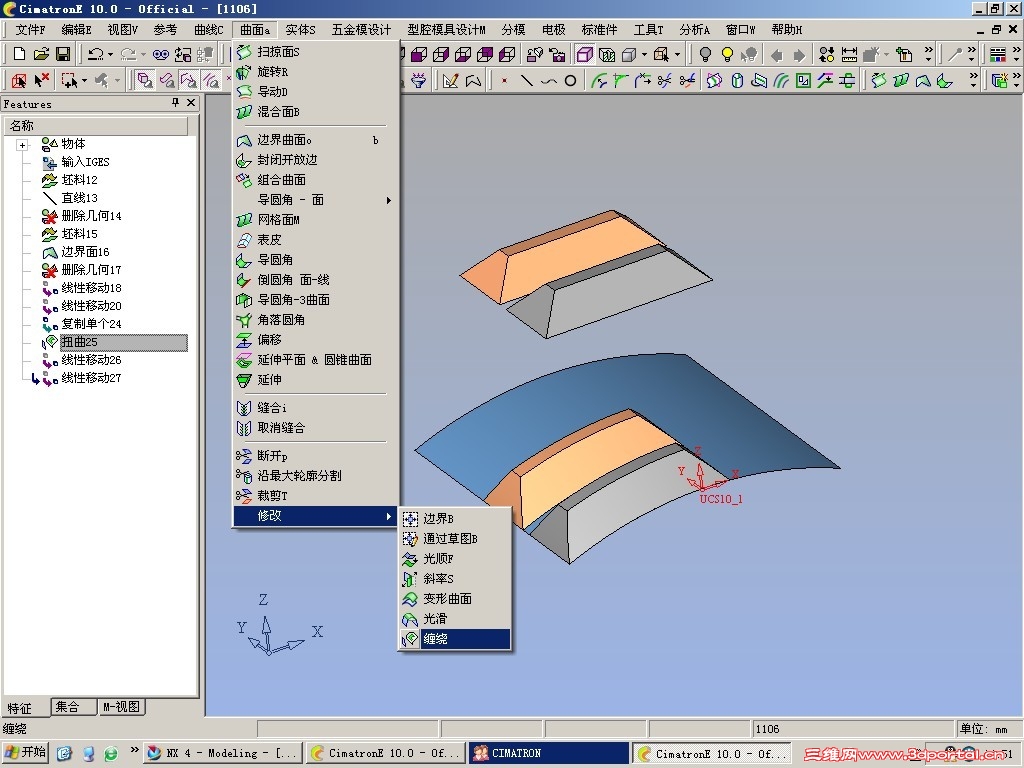This screenshot has width=1024, height=768.
Task: Choose 旋转R from the surface menu
Action: [x=316, y=72]
